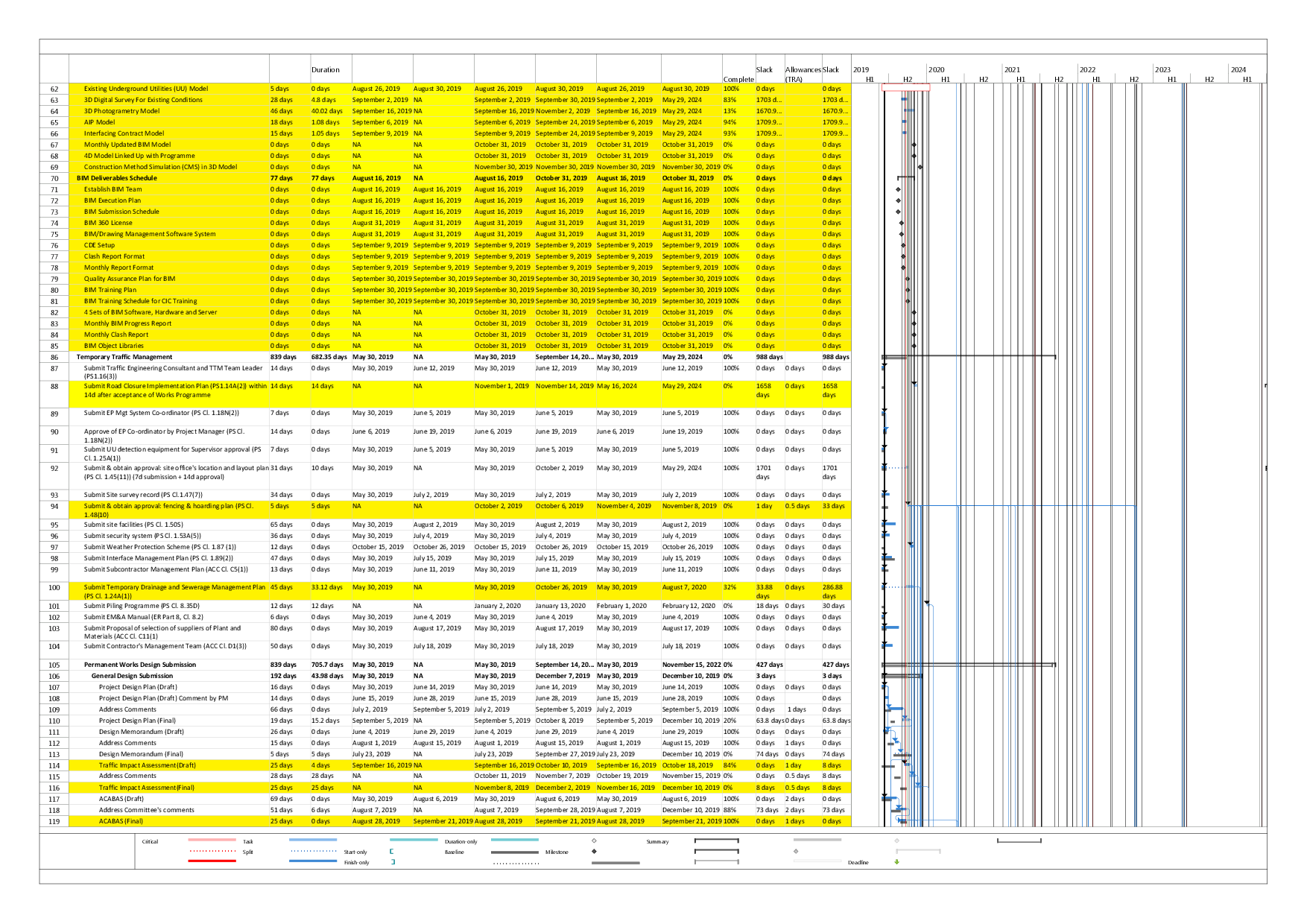Select task Address Committee's comments

point(146,810)
